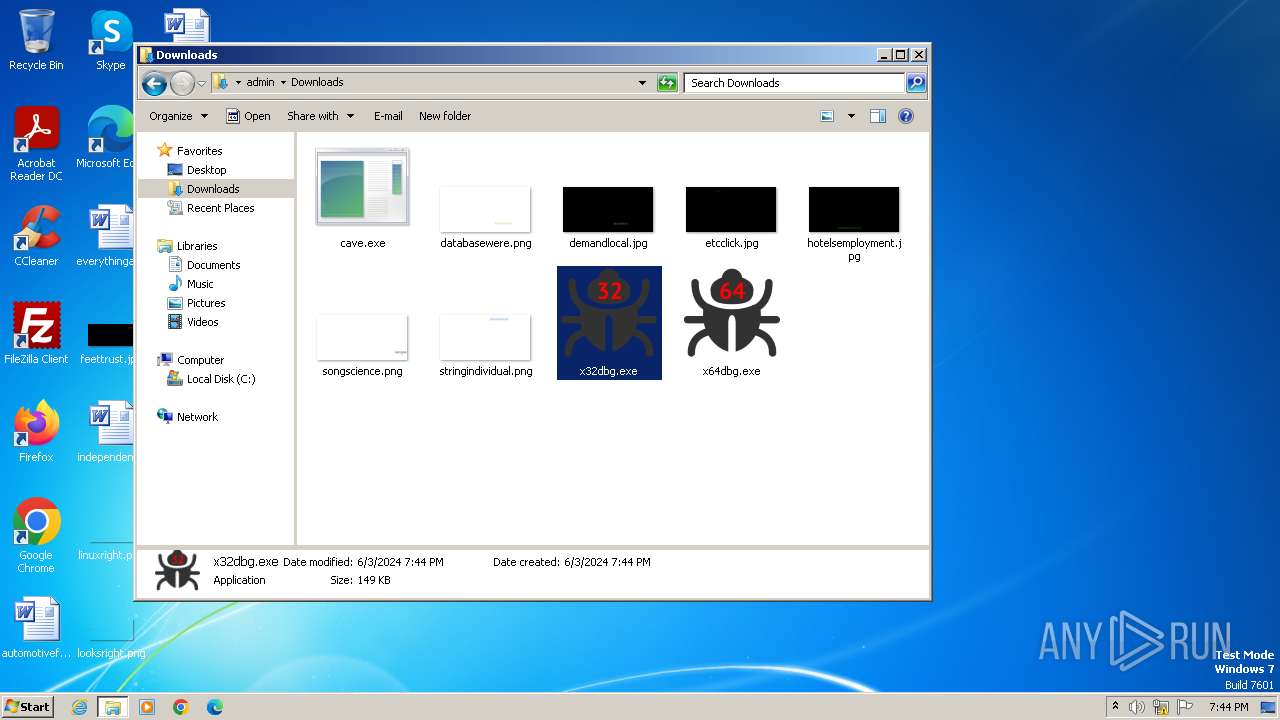
Task: Click the Start button
Action: 27,707
